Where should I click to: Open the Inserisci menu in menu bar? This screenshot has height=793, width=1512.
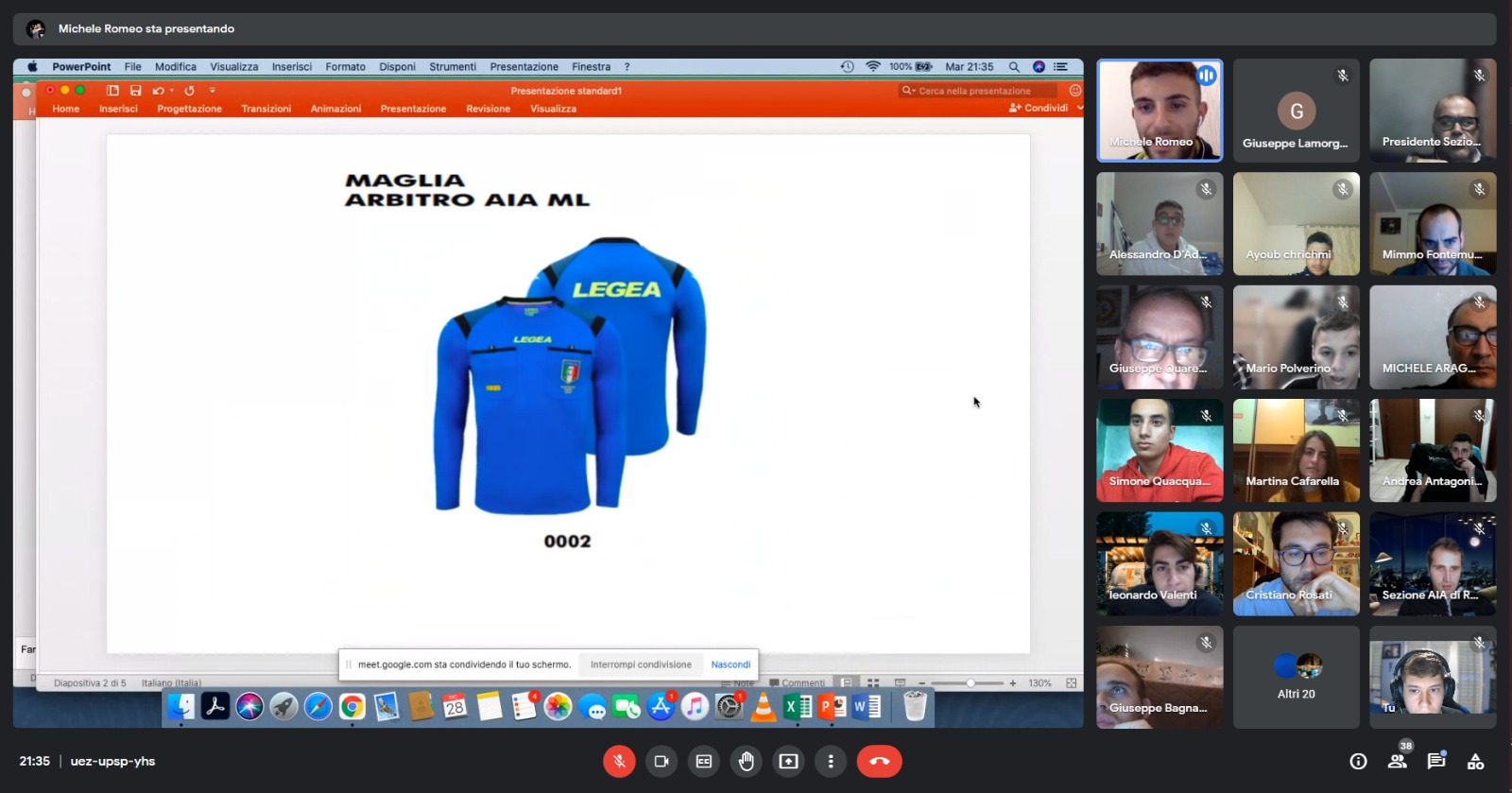292,67
